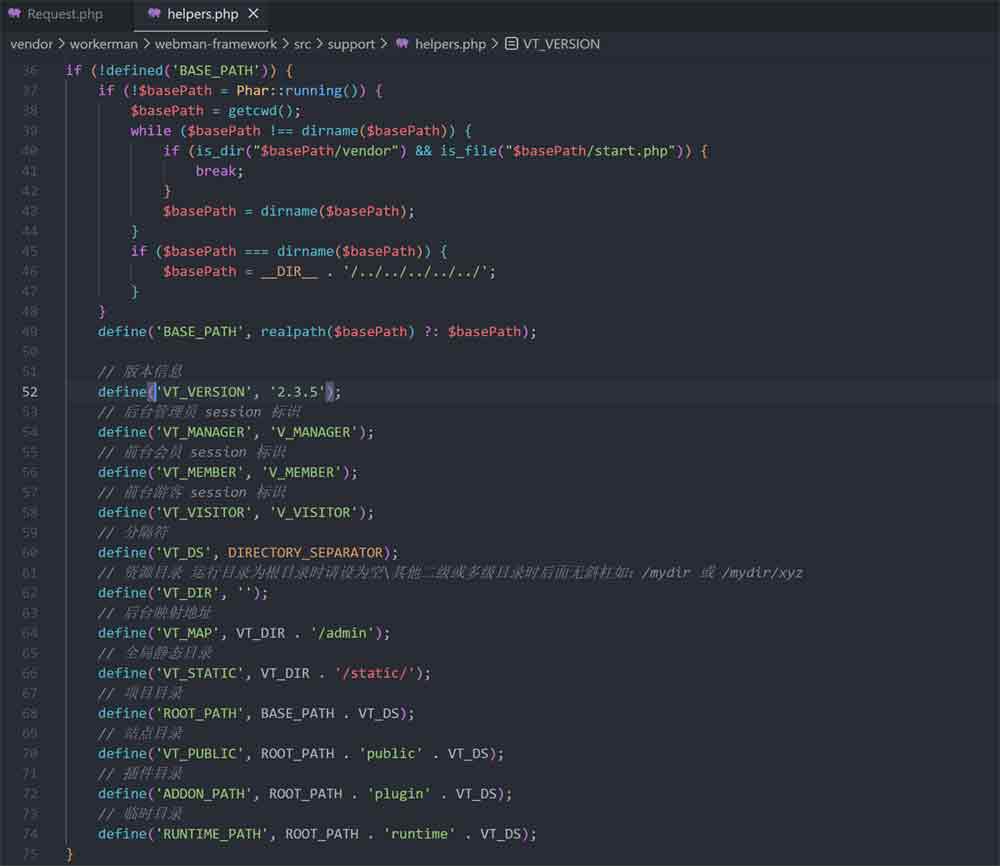This screenshot has width=1000, height=866.
Task: Click the PHP file icon in breadcrumb
Action: 402,44
